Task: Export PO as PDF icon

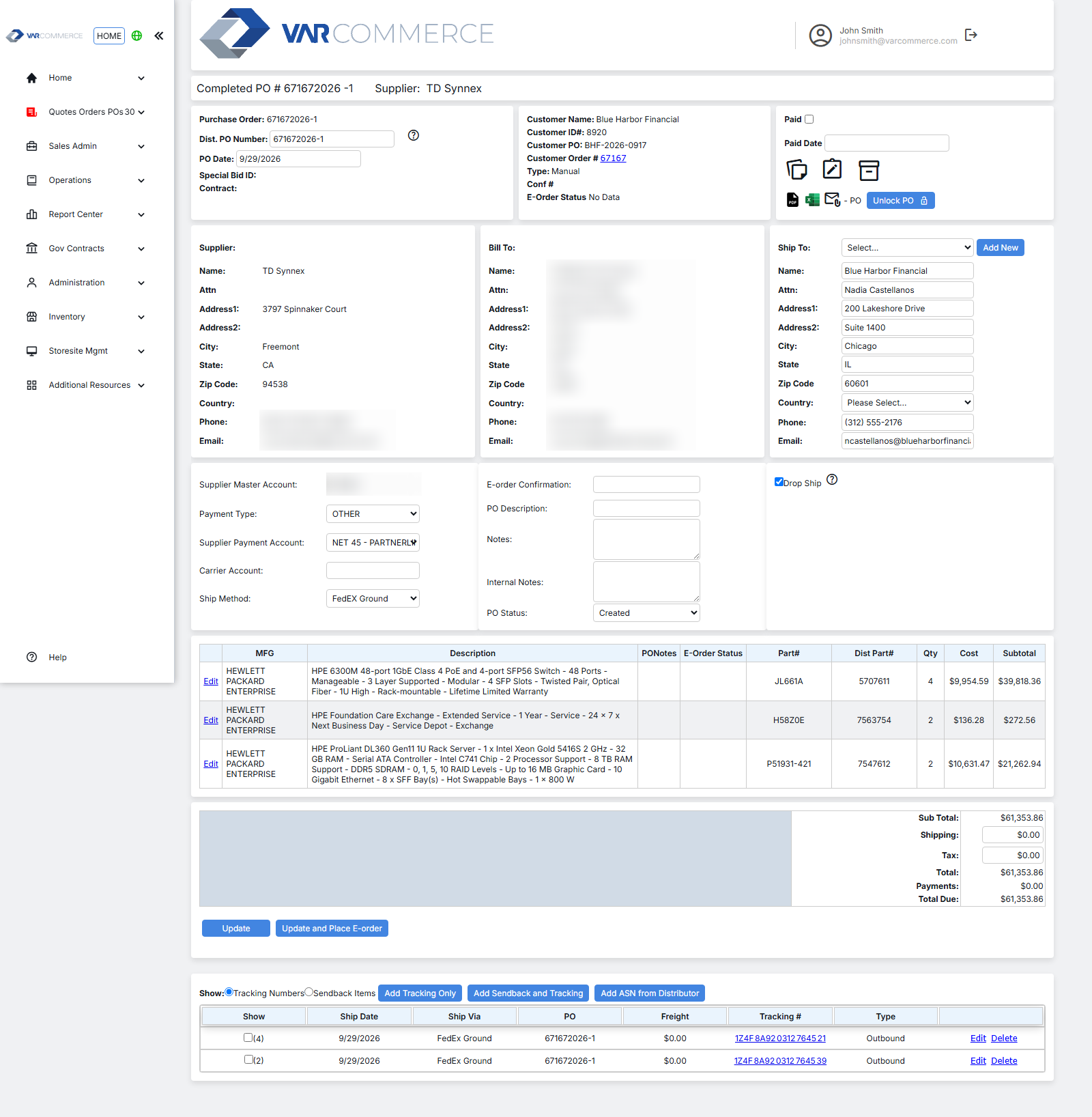Action: click(x=792, y=200)
